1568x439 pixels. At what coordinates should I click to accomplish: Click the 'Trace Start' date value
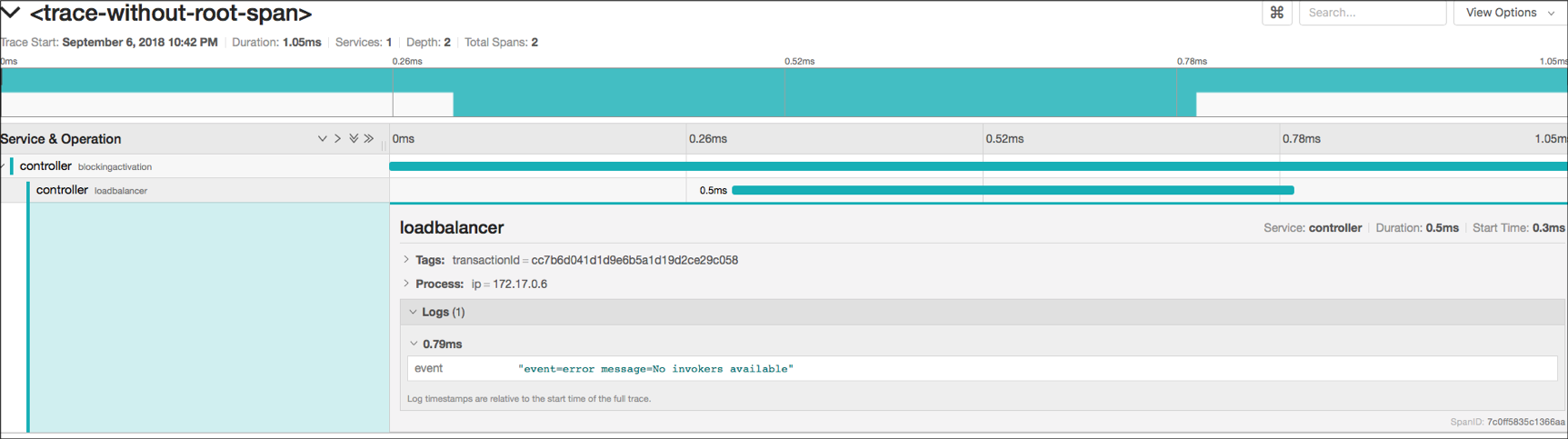click(x=140, y=42)
